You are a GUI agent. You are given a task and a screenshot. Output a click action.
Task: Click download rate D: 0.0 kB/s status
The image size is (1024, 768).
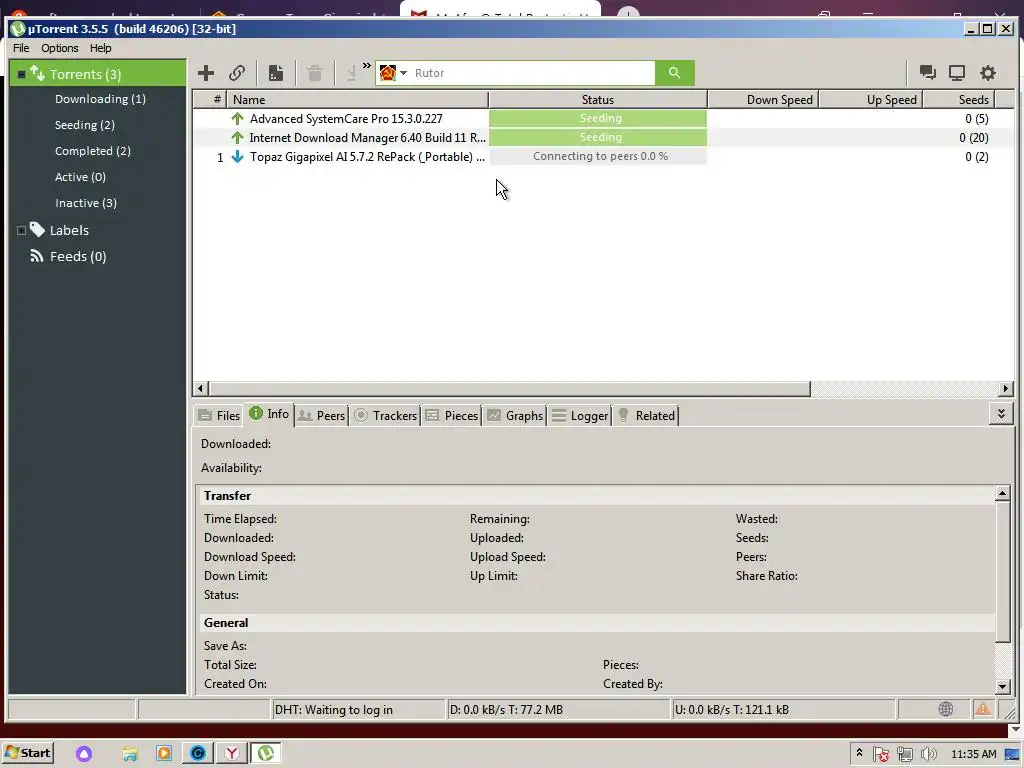click(x=559, y=710)
